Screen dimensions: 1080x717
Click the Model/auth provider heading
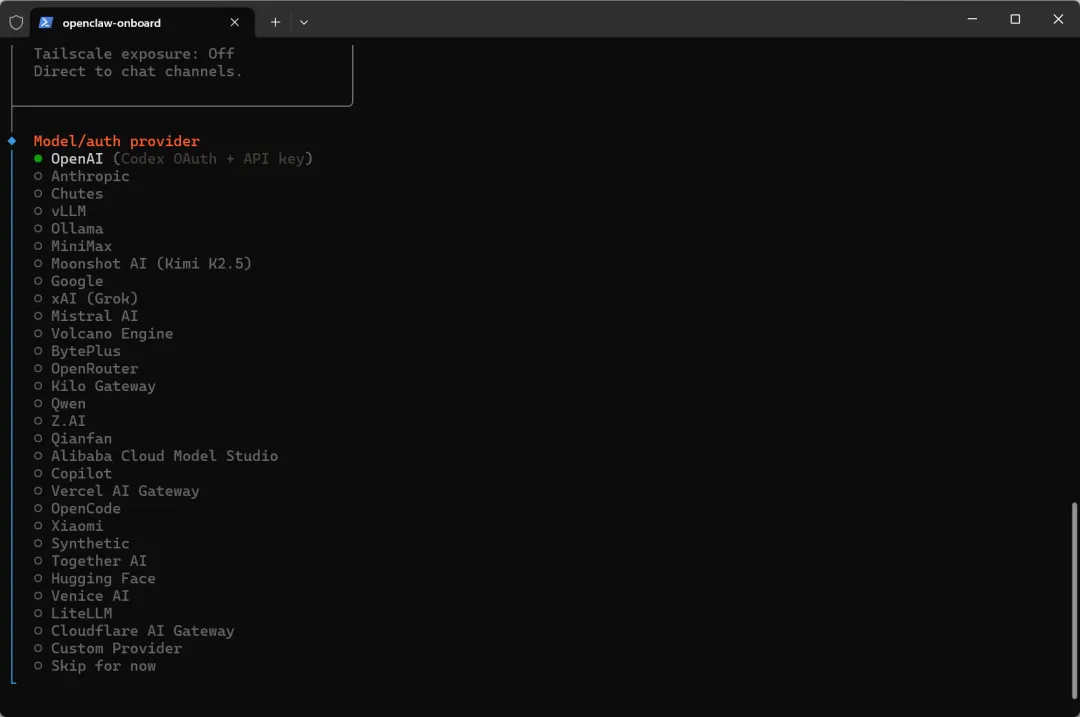tap(116, 141)
